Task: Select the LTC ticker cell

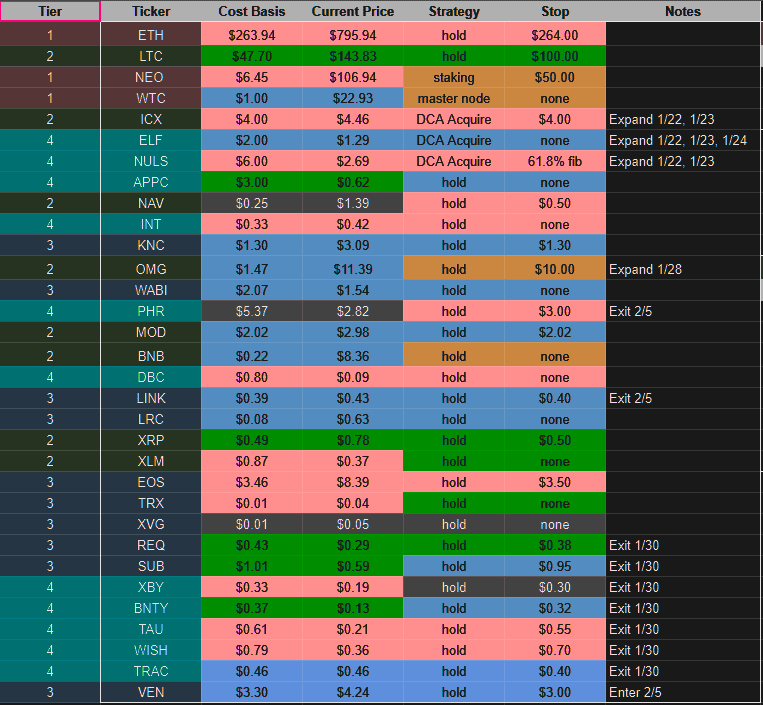Action: click(151, 56)
